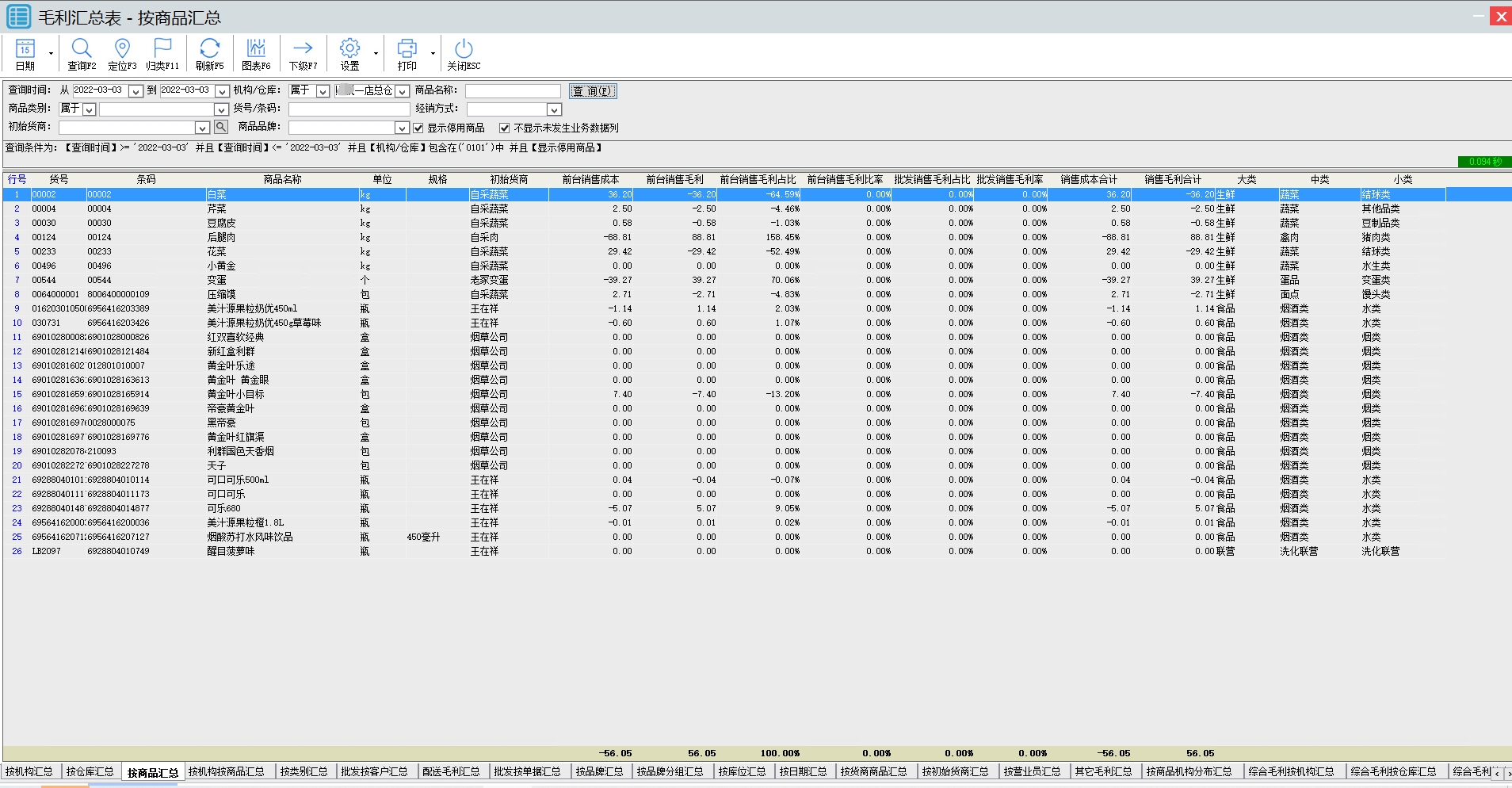1512x788 pixels.
Task: Click the search icon beside 初始货商
Action: coord(221,128)
